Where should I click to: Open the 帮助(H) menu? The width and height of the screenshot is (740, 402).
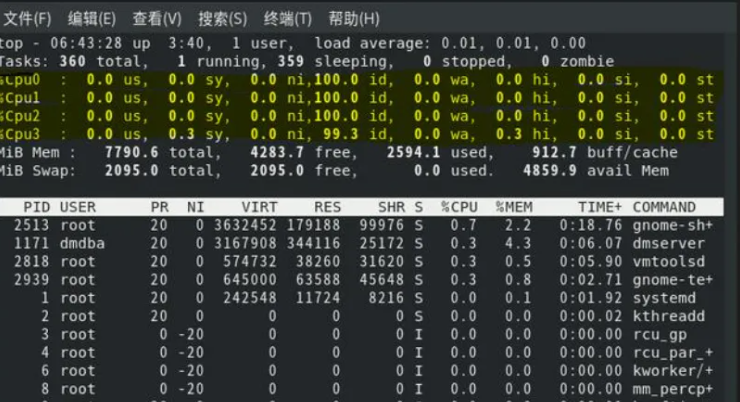(353, 19)
